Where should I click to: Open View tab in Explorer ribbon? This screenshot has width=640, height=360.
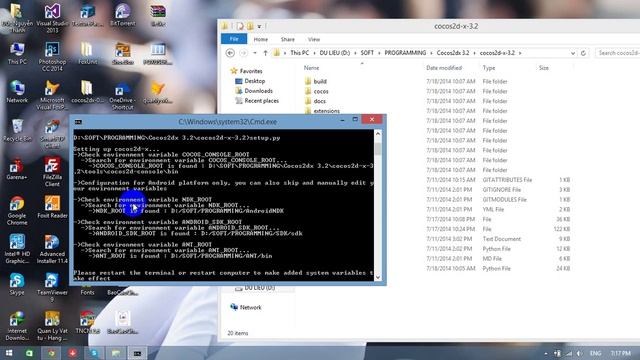314,39
